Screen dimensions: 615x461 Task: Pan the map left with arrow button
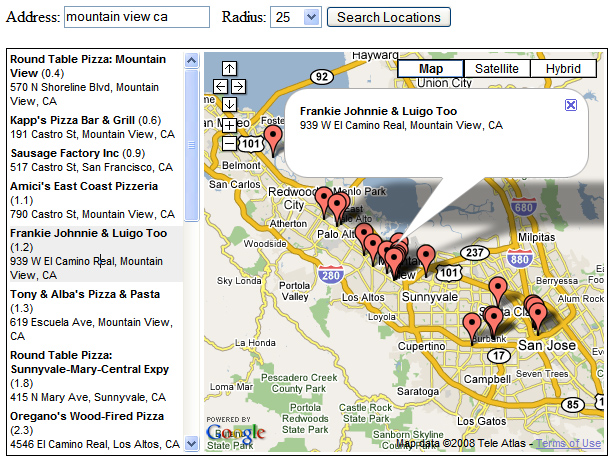click(221, 87)
